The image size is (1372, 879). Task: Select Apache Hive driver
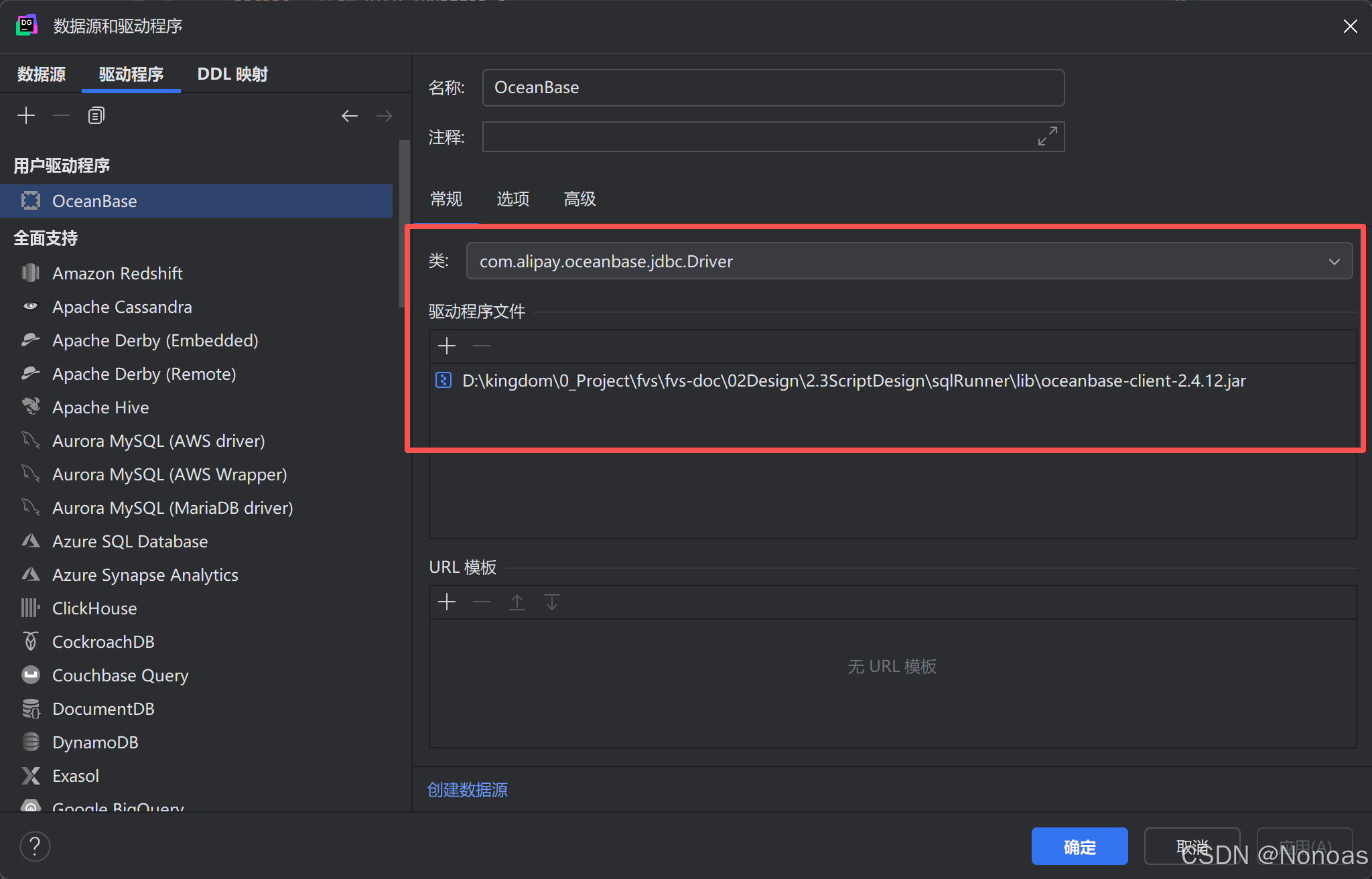click(100, 407)
